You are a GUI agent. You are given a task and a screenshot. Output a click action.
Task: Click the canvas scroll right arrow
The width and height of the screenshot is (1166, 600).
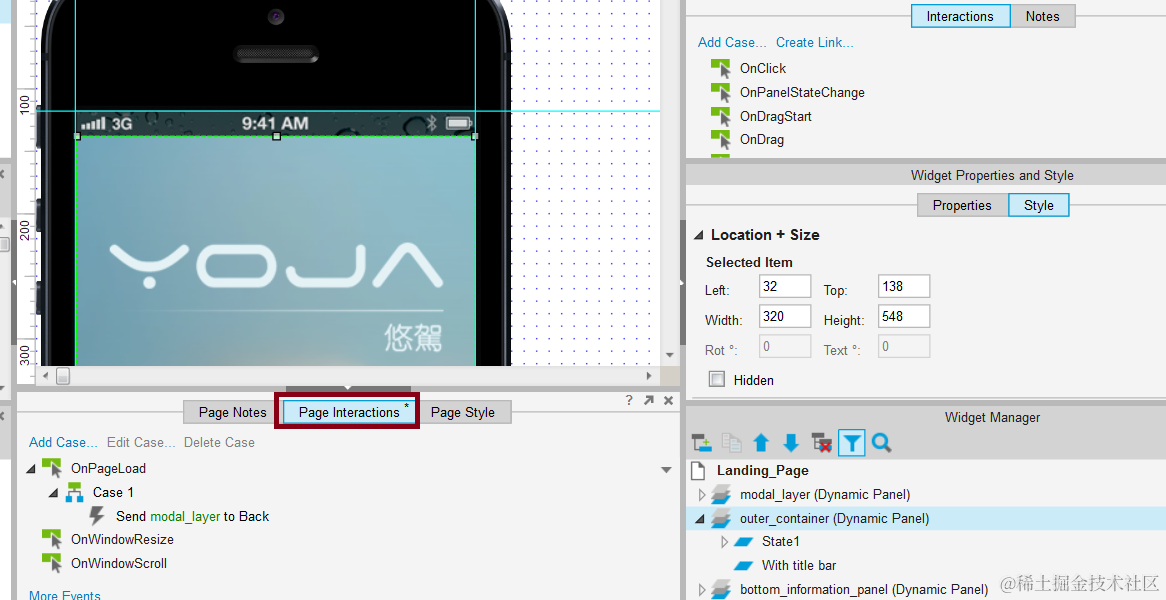tap(648, 376)
